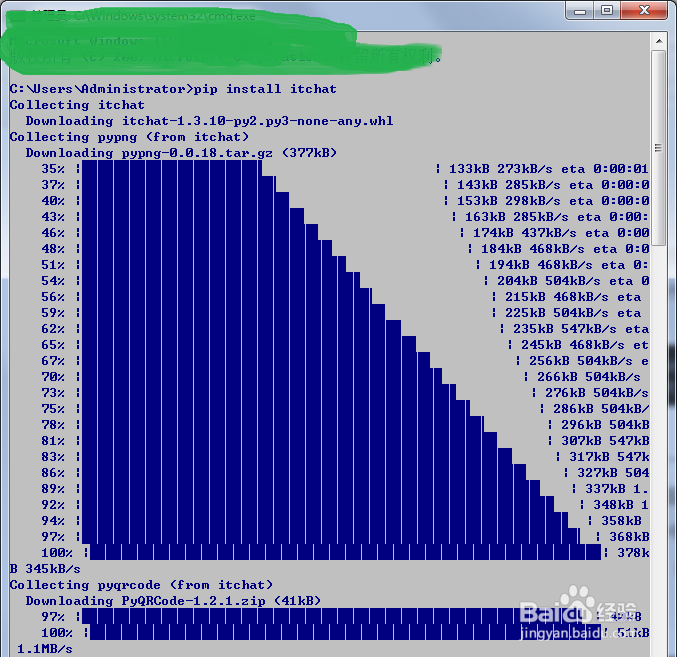The width and height of the screenshot is (677, 657).
Task: Click the '163kB 285kB/s' download status
Action: [516, 217]
